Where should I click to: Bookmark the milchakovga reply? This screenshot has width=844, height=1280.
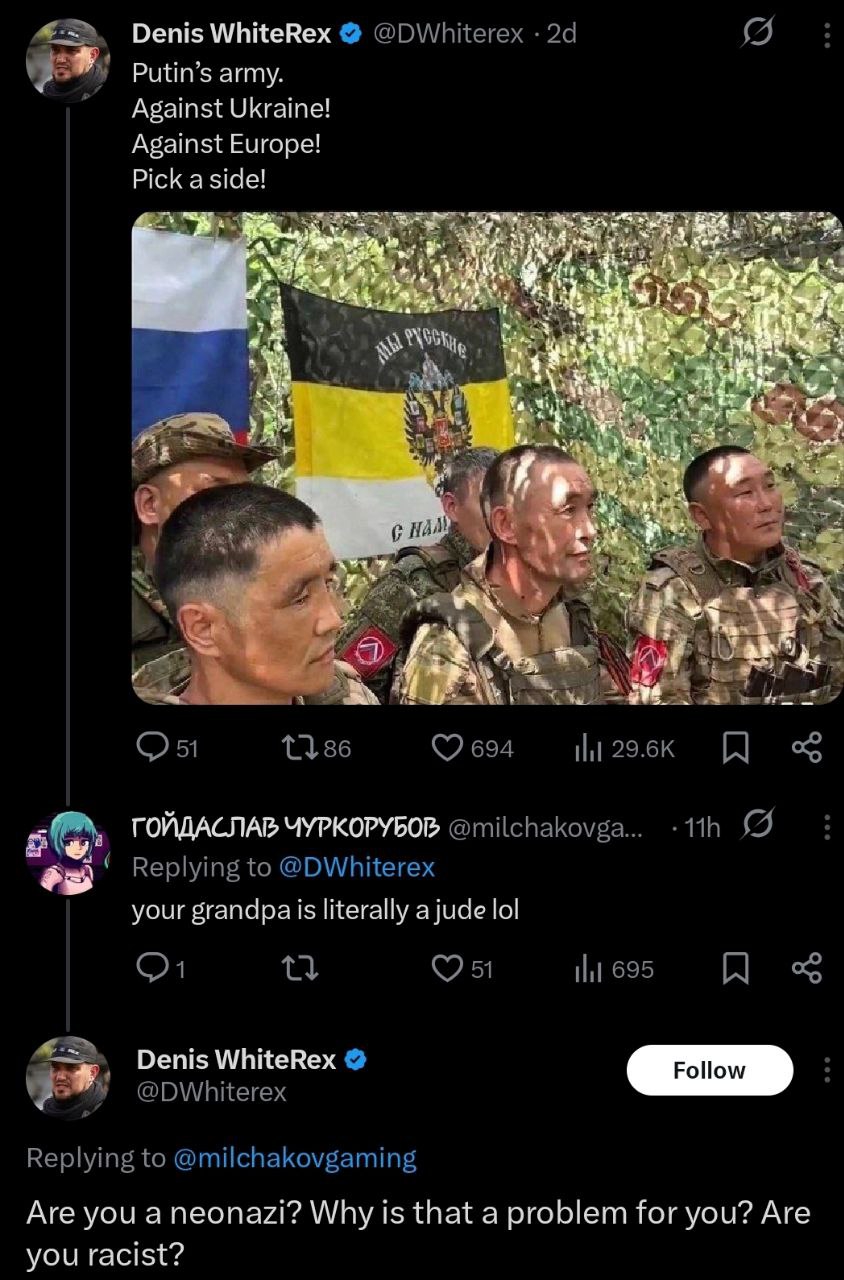click(x=735, y=968)
